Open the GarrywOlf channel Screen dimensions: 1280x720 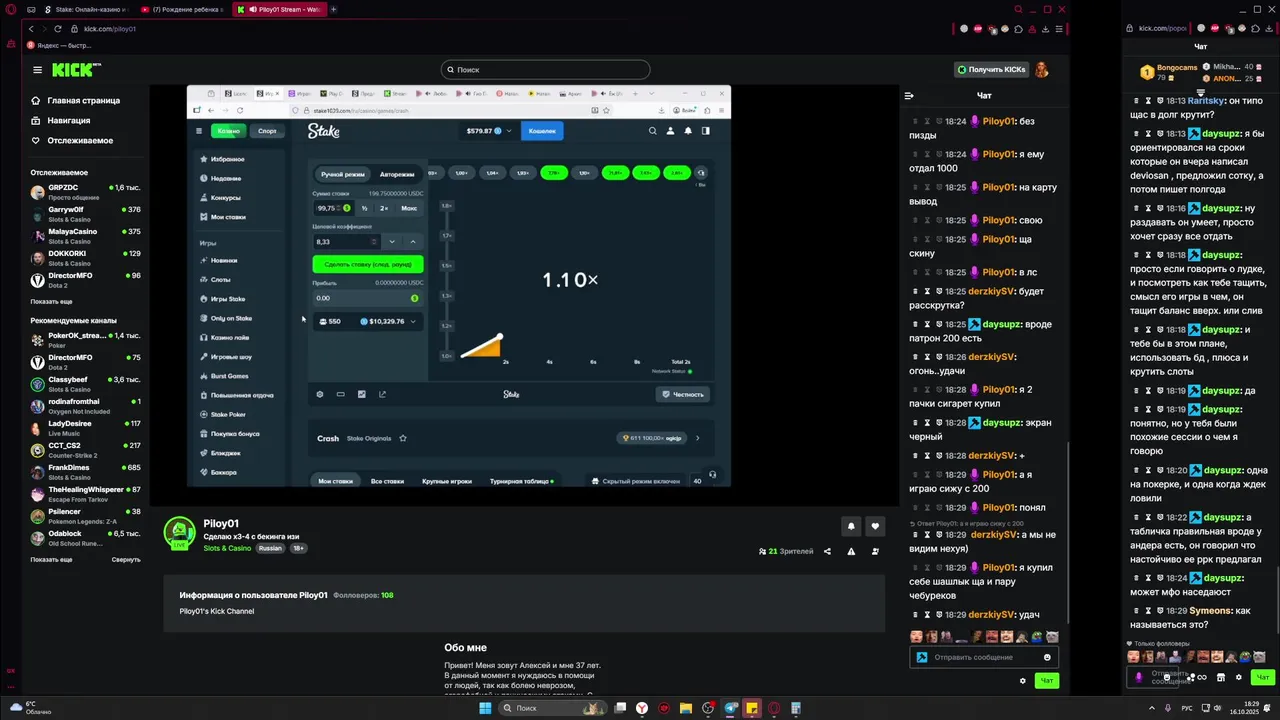coord(86,214)
